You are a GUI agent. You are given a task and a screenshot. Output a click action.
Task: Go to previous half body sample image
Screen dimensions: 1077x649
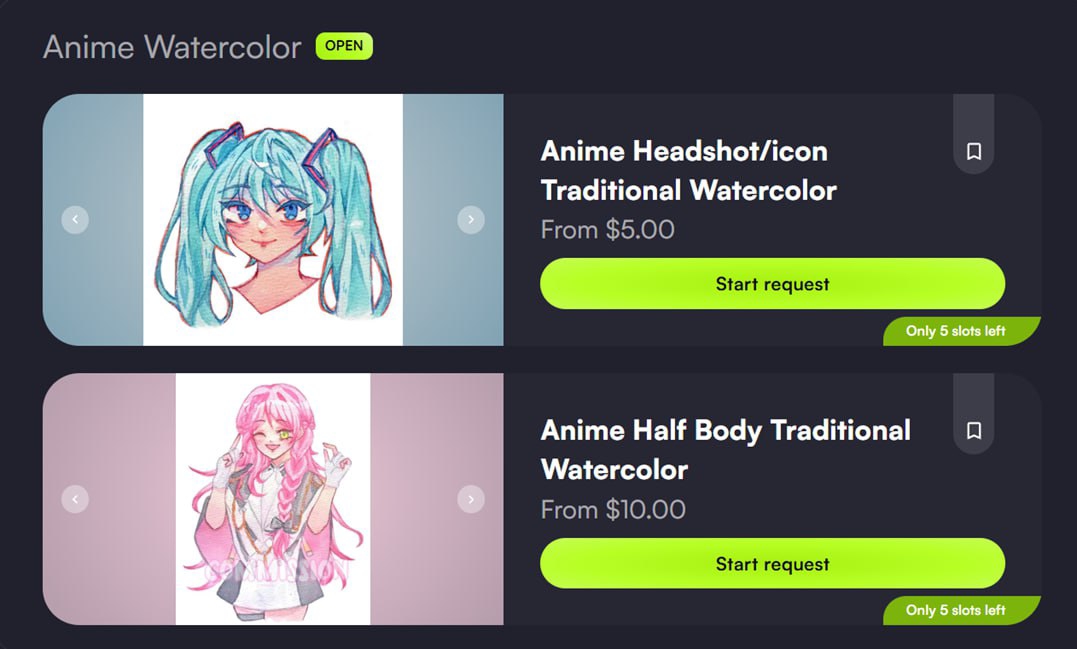(75, 499)
